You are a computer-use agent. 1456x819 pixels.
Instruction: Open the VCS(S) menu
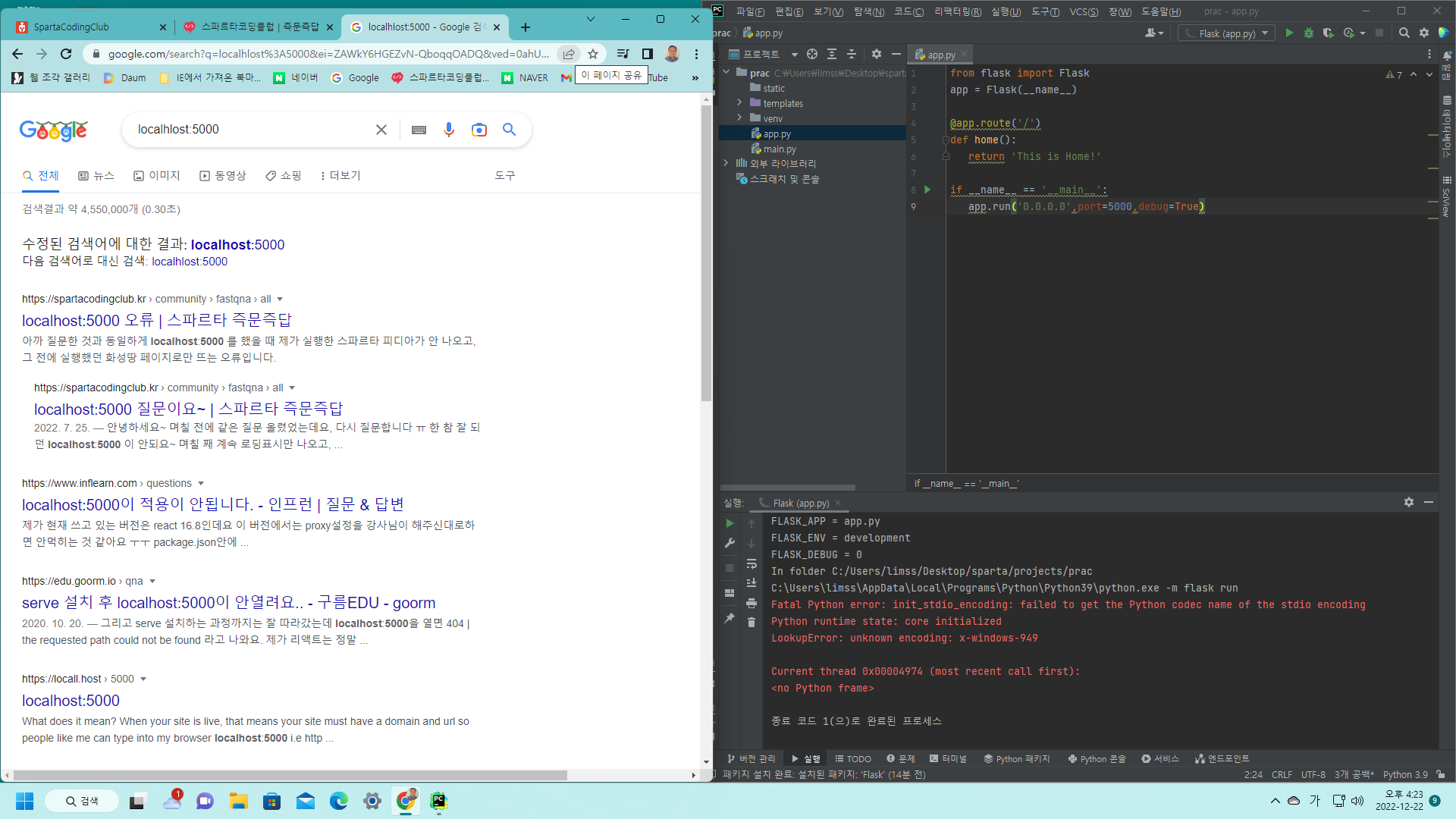[1084, 11]
